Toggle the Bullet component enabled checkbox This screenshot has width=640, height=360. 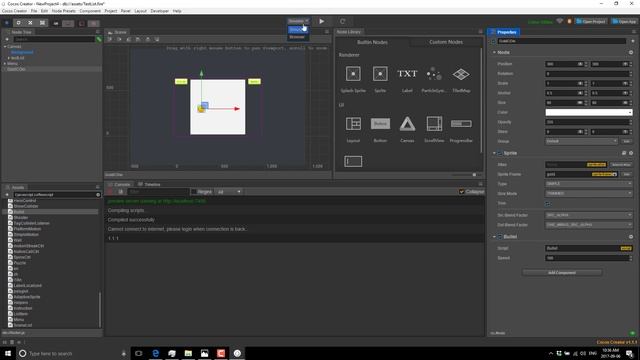(x=500, y=237)
